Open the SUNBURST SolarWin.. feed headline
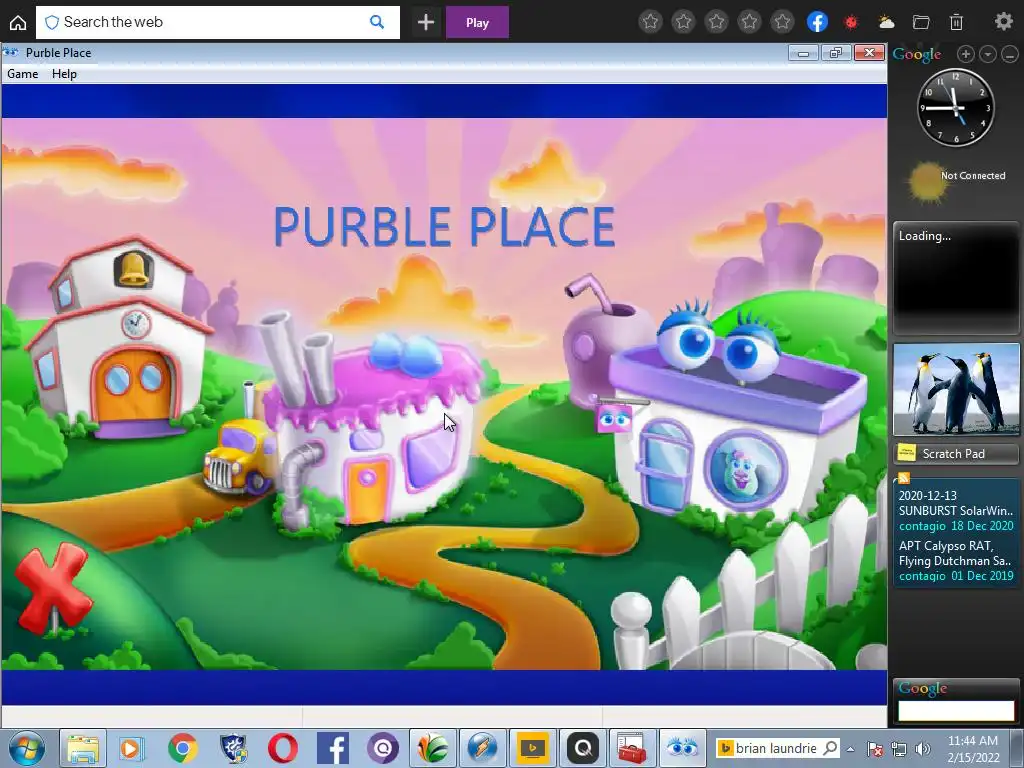The height and width of the screenshot is (768, 1024). tap(956, 503)
